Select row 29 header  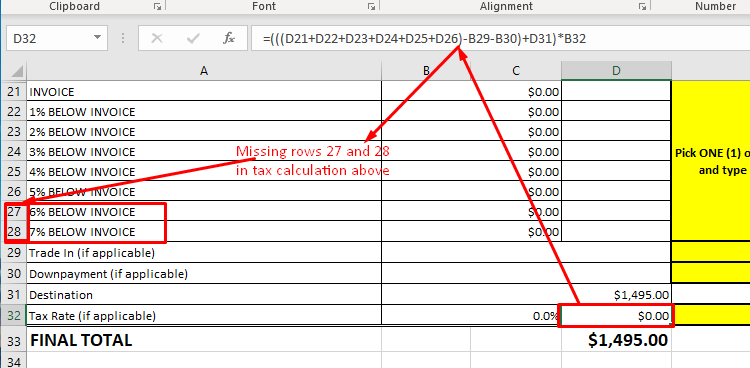click(14, 252)
